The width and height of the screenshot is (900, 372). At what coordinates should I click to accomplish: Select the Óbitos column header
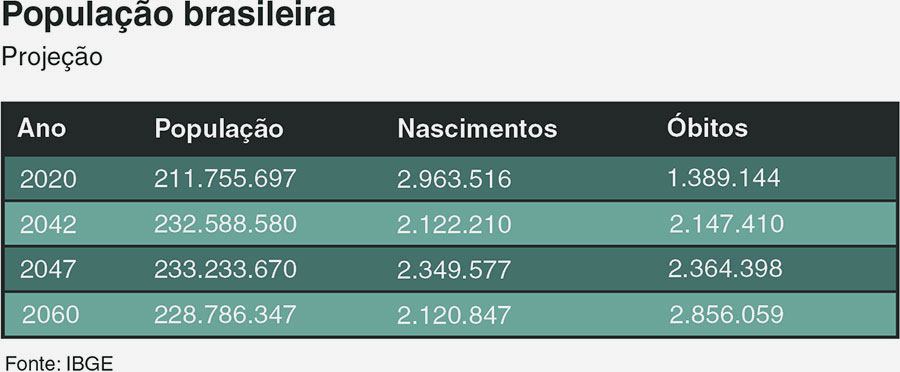click(707, 127)
